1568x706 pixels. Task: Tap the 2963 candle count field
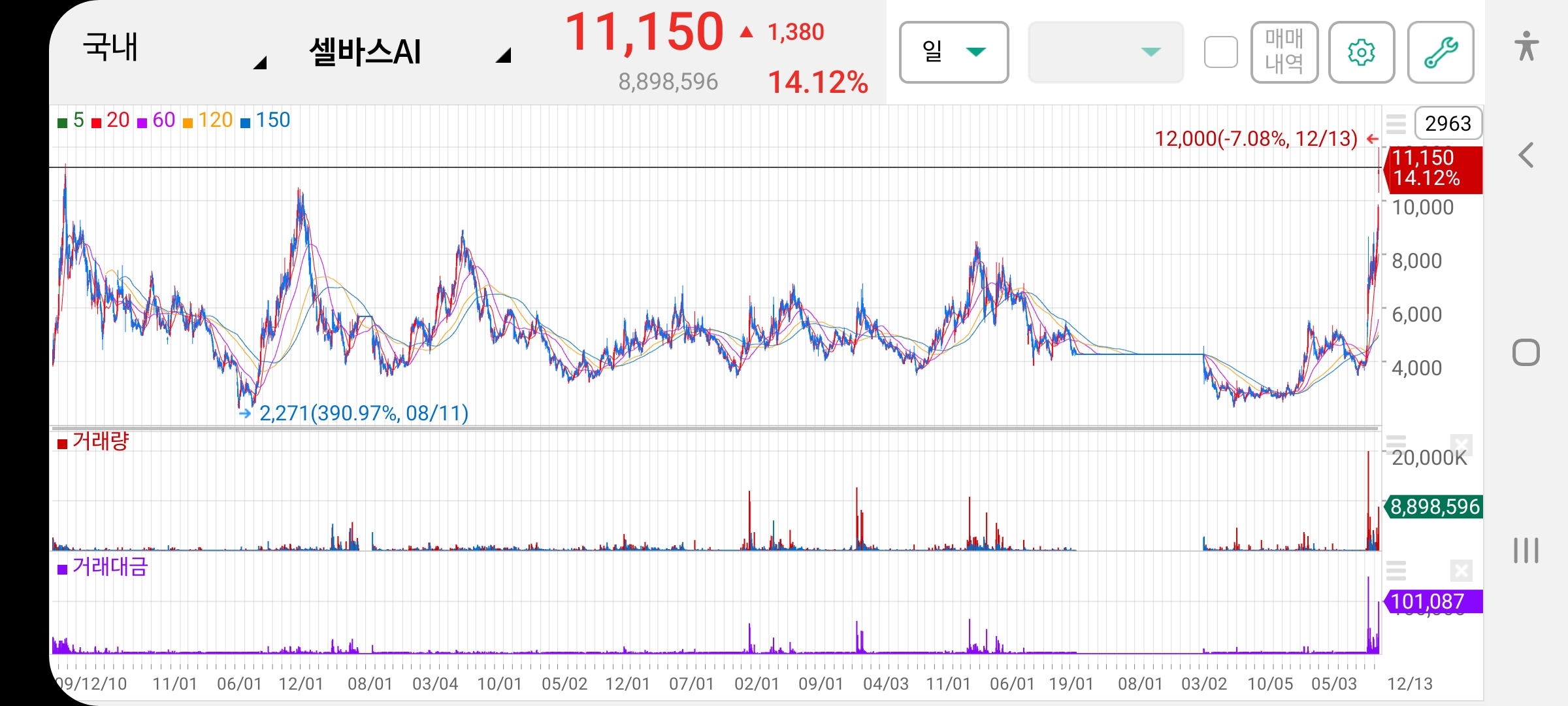1448,123
